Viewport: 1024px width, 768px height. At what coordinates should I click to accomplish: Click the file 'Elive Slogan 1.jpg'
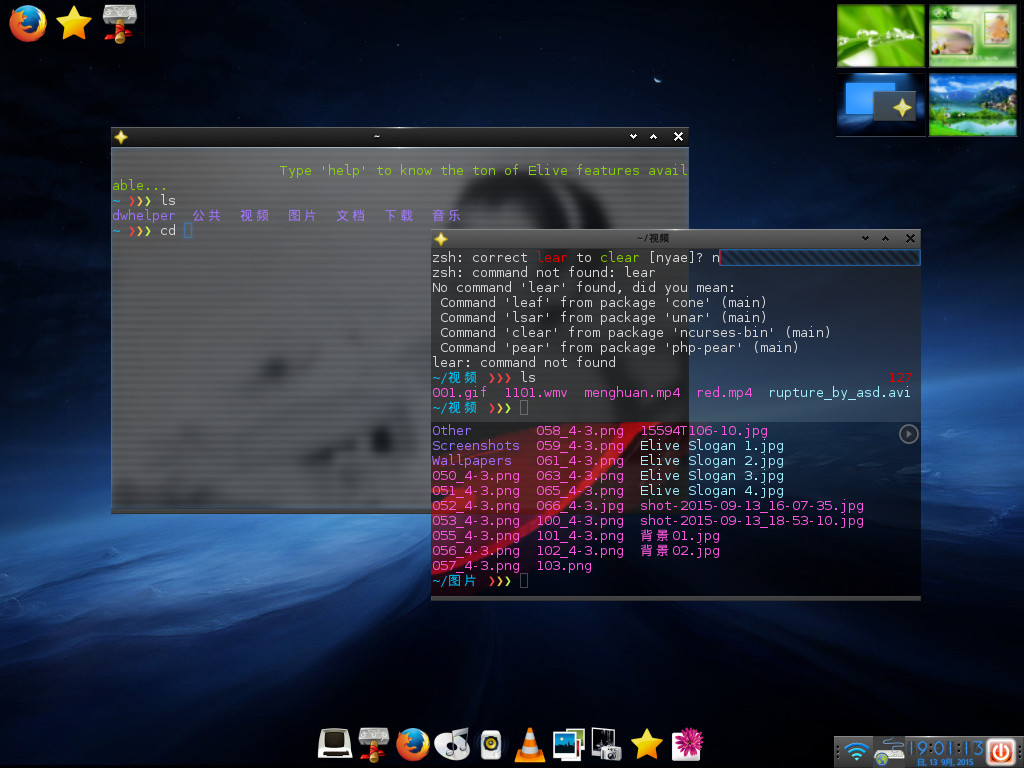pyautogui.click(x=712, y=445)
